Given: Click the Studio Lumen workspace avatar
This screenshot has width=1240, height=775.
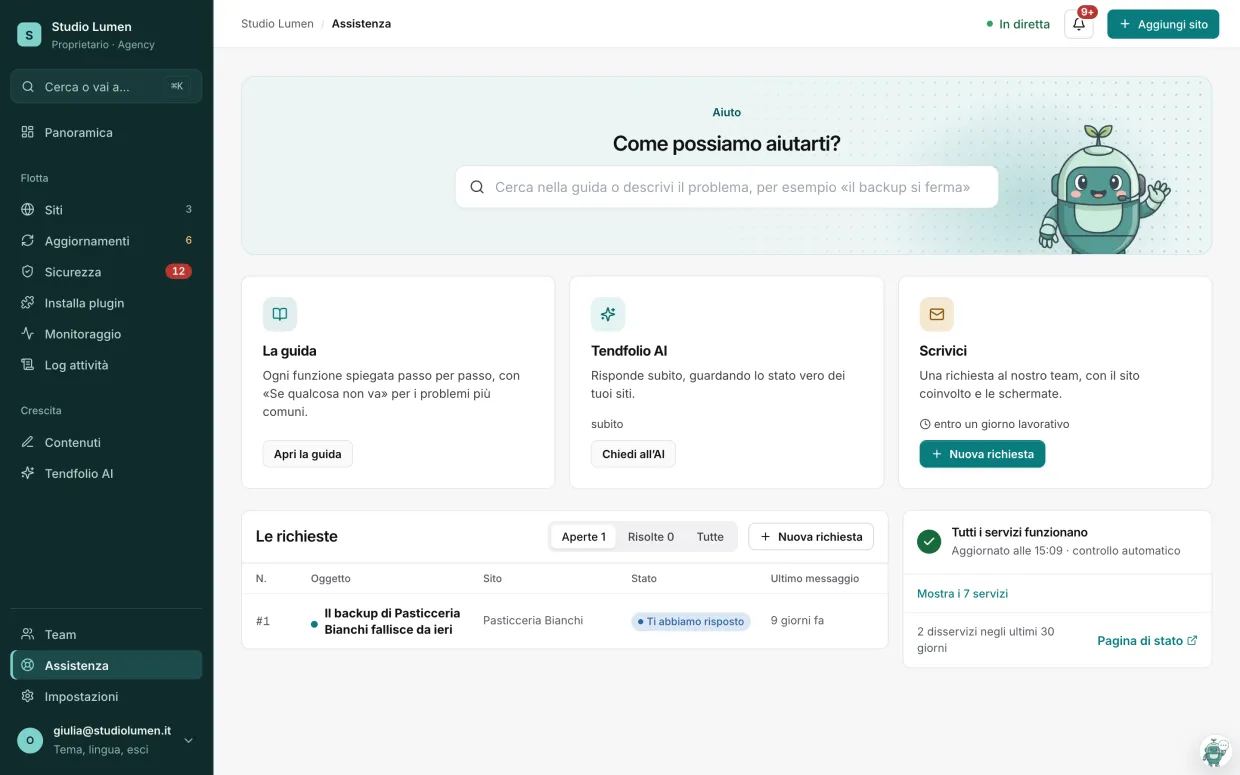Looking at the screenshot, I should click(29, 35).
